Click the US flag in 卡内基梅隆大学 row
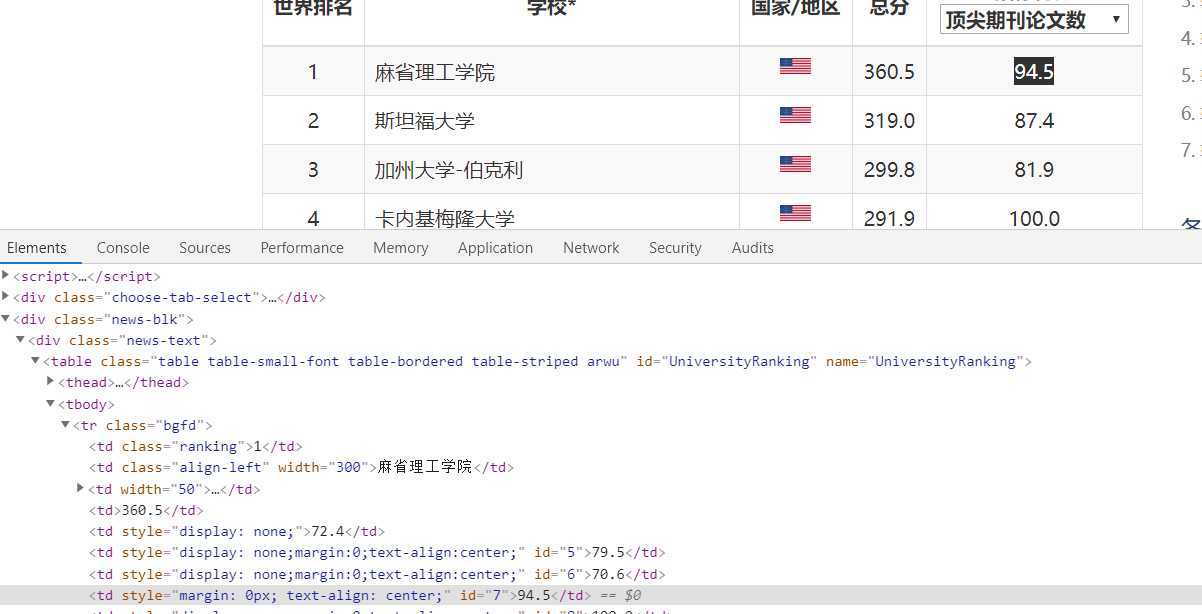This screenshot has height=614, width=1202. (795, 213)
